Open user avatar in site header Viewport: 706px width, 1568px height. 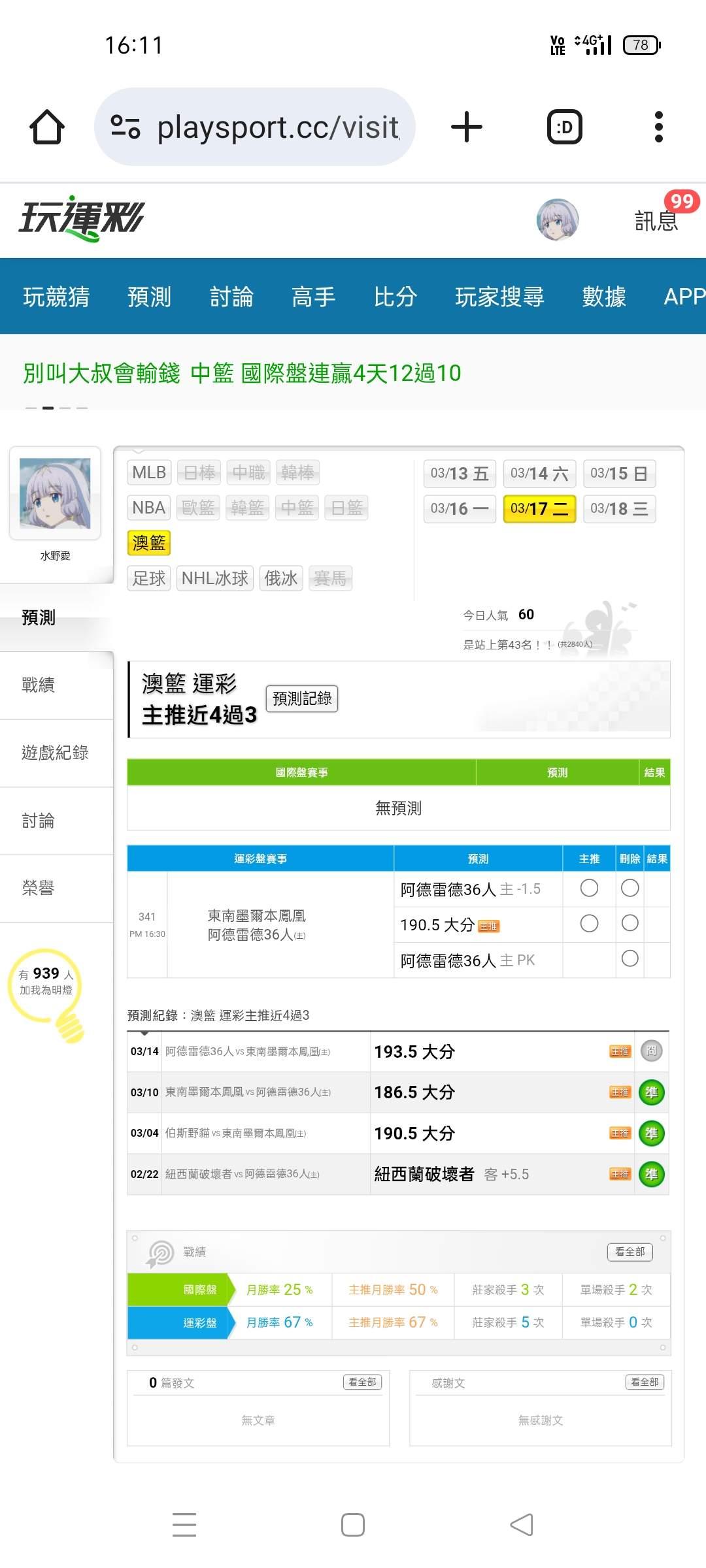point(558,220)
